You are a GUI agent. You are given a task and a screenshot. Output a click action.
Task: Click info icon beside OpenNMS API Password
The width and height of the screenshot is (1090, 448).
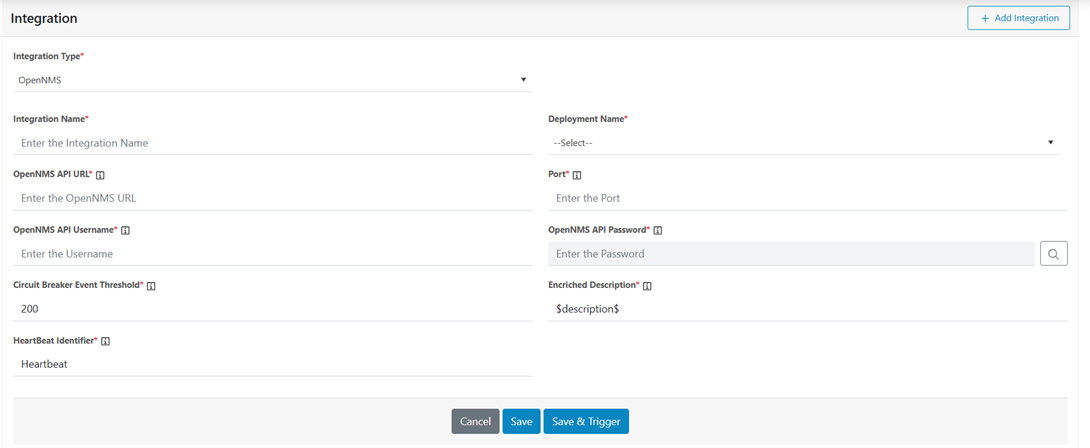657,230
